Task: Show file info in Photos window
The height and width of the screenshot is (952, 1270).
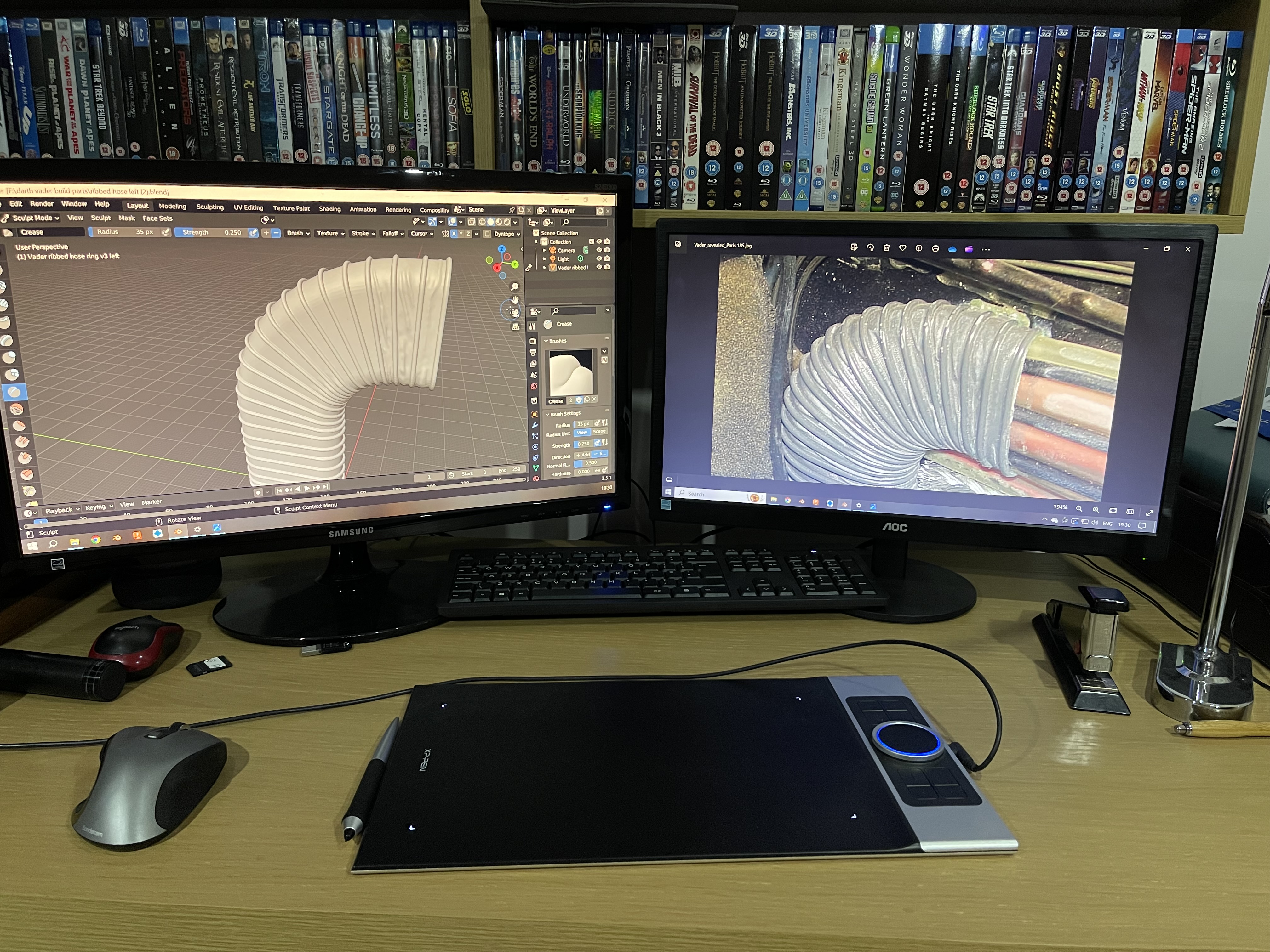Action: 918,248
